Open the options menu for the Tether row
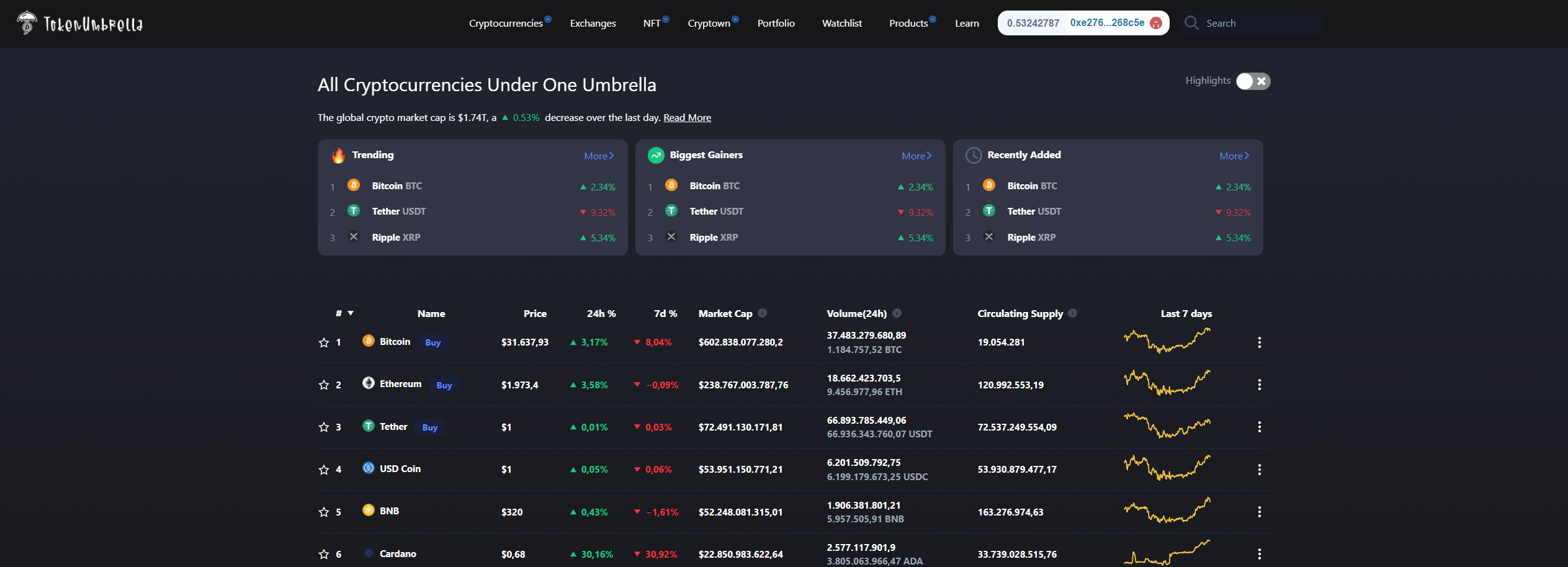This screenshot has height=567, width=1568. [1259, 427]
